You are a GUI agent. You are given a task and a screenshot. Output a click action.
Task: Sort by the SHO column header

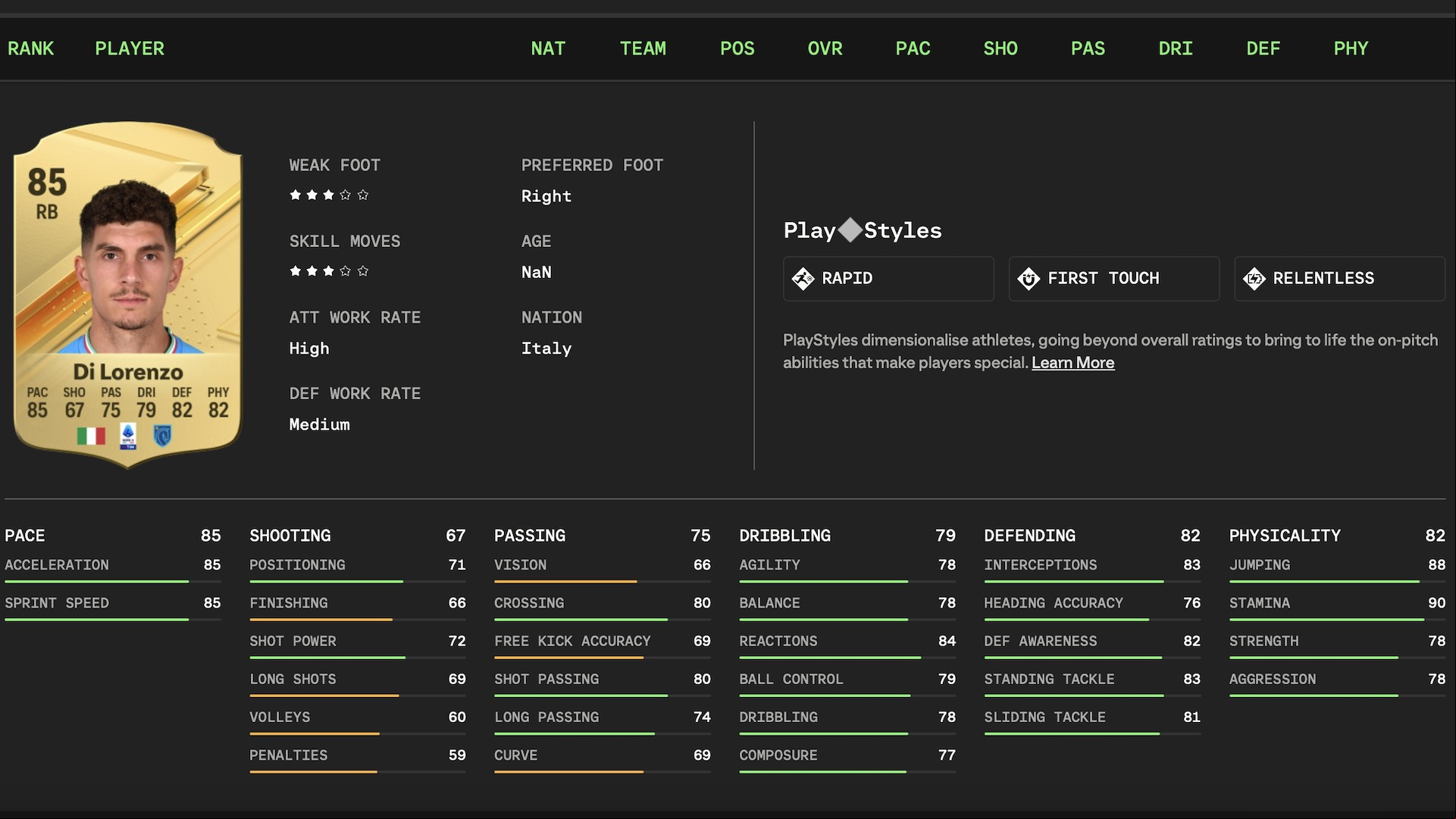coord(1000,48)
